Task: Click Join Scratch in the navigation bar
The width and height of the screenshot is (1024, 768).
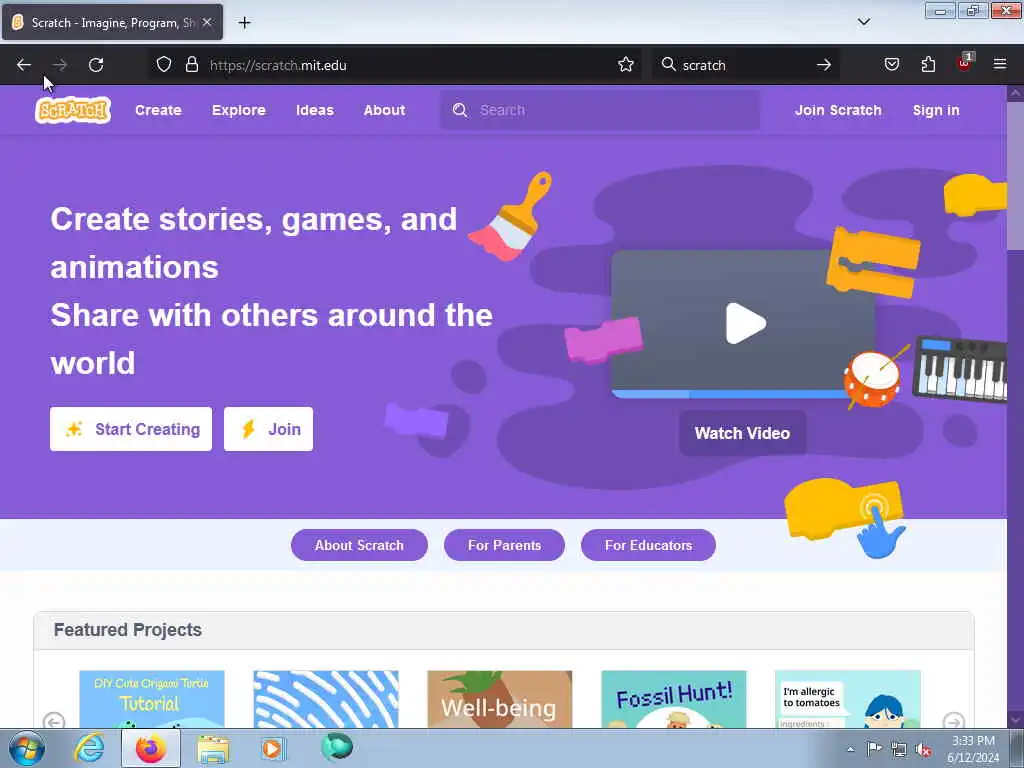Action: [838, 110]
